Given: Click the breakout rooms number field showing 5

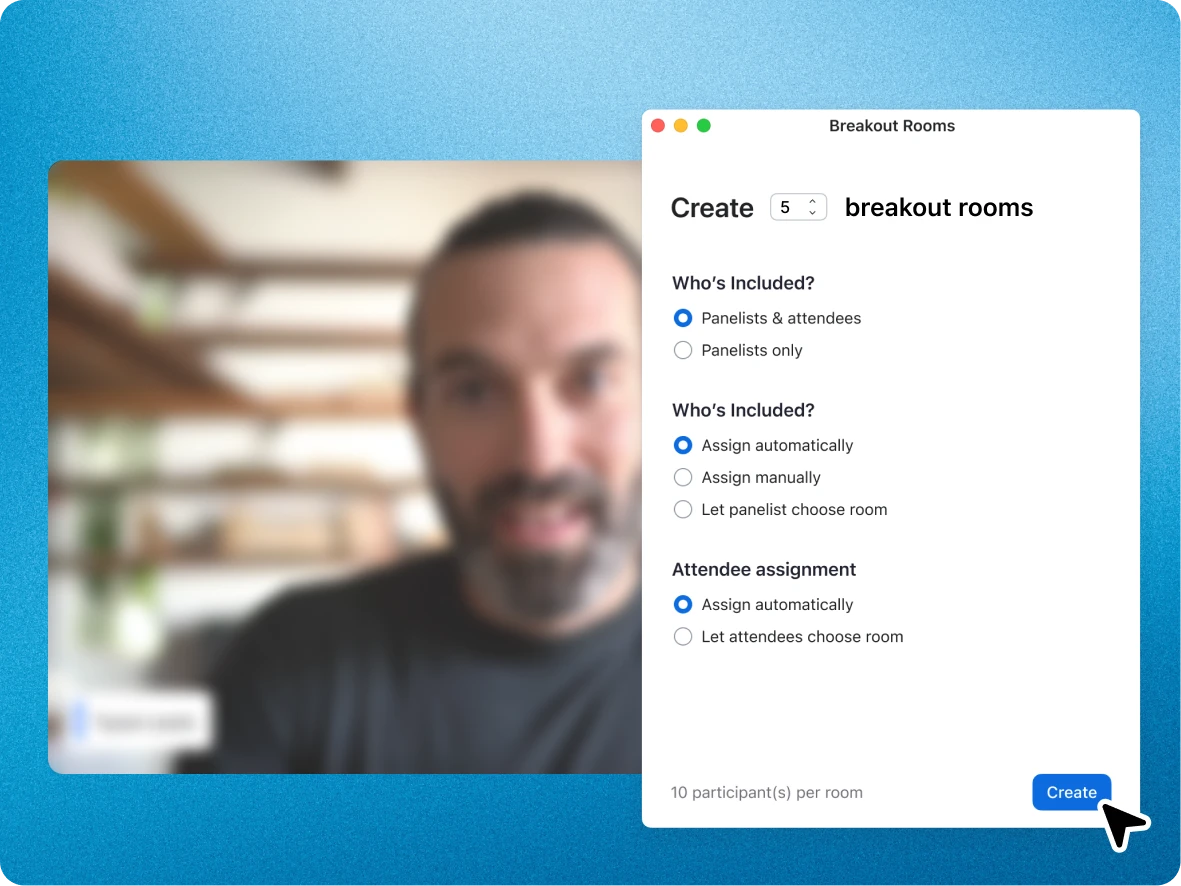Looking at the screenshot, I should point(788,207).
